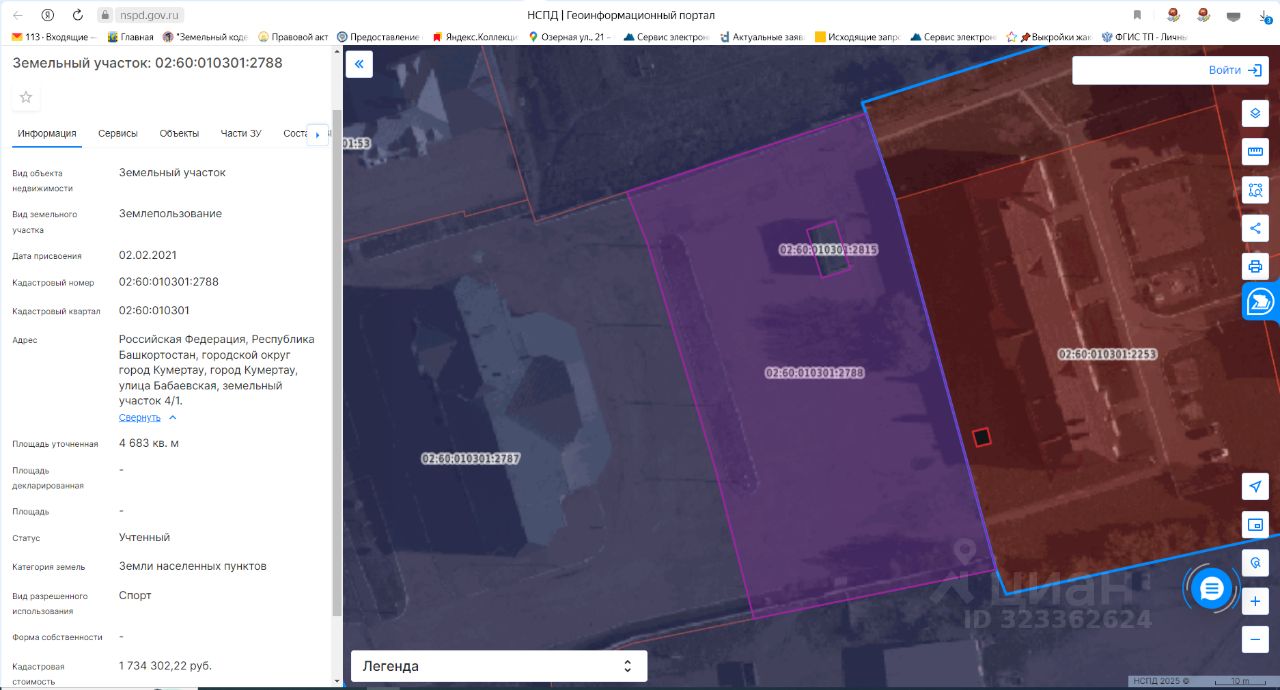This screenshot has height=690, width=1280.
Task: Switch to the Информация tab
Action: click(x=47, y=133)
